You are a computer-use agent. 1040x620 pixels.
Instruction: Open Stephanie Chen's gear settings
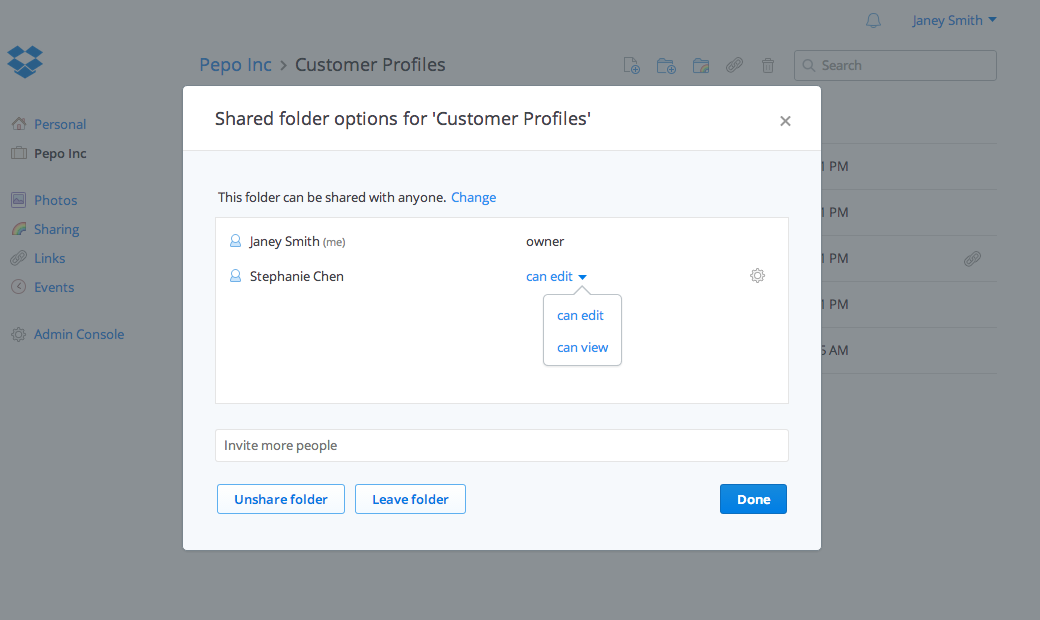click(x=757, y=276)
